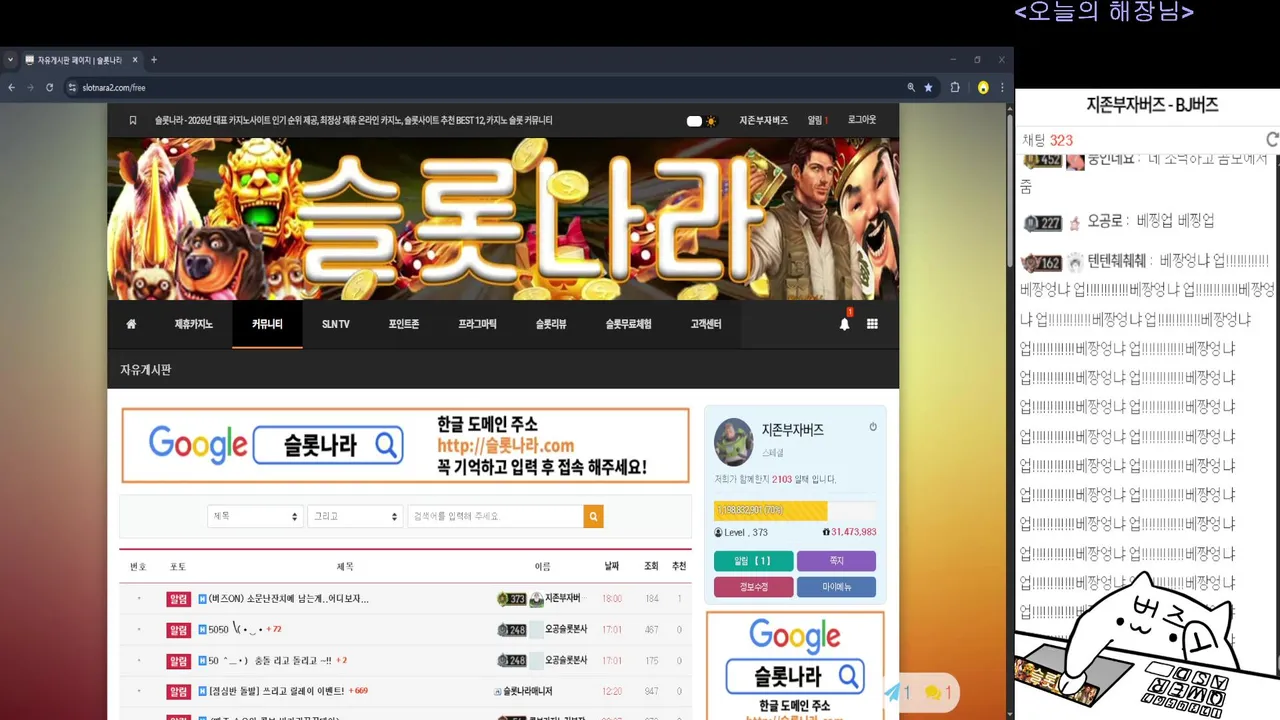This screenshot has height=720, width=1280.
Task: Open Chrome's three-dot menu
Action: click(x=1002, y=88)
